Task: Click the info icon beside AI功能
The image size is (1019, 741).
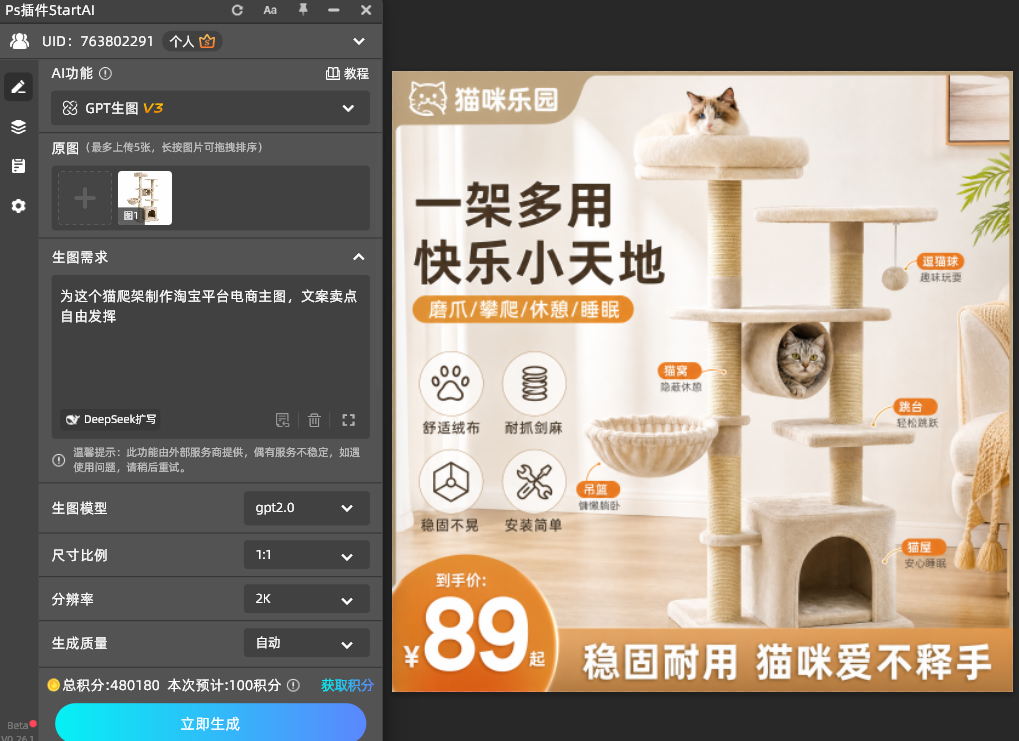Action: (105, 73)
